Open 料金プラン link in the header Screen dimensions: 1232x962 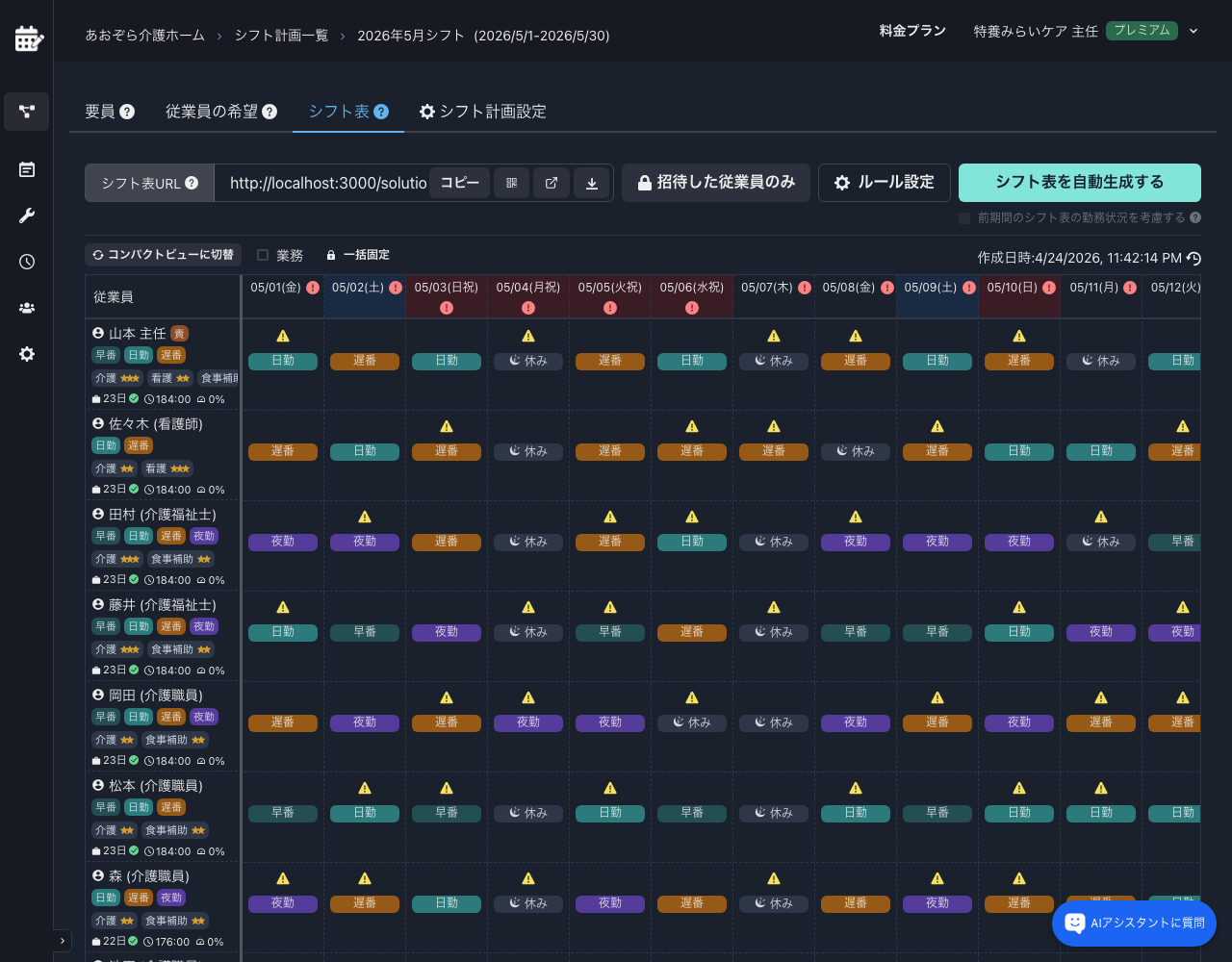tap(911, 30)
